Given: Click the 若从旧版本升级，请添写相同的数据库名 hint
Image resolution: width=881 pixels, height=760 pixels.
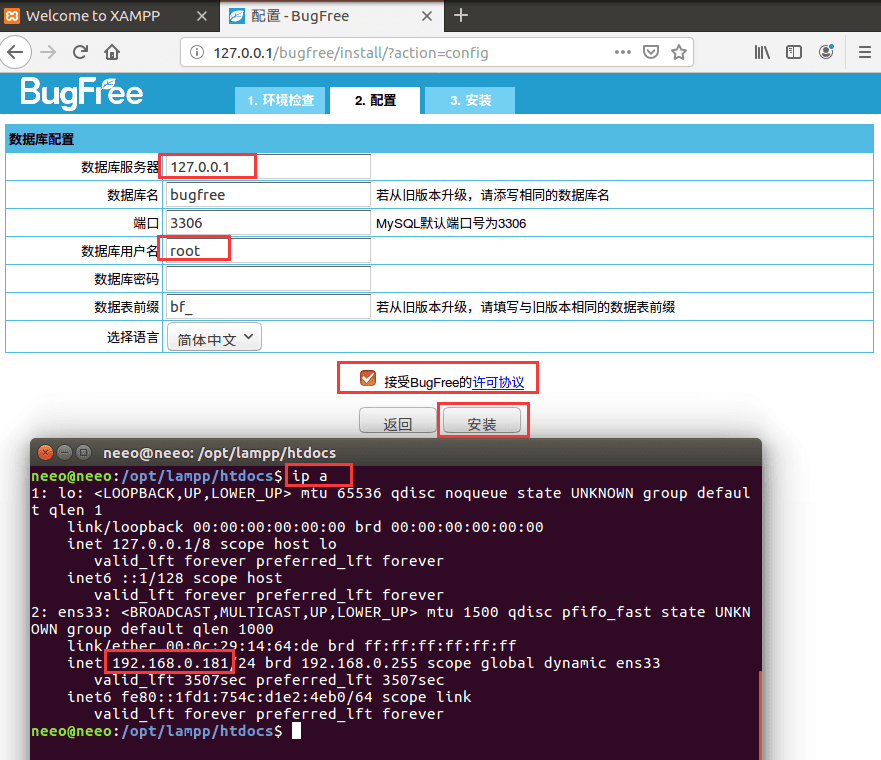Looking at the screenshot, I should (x=493, y=195).
